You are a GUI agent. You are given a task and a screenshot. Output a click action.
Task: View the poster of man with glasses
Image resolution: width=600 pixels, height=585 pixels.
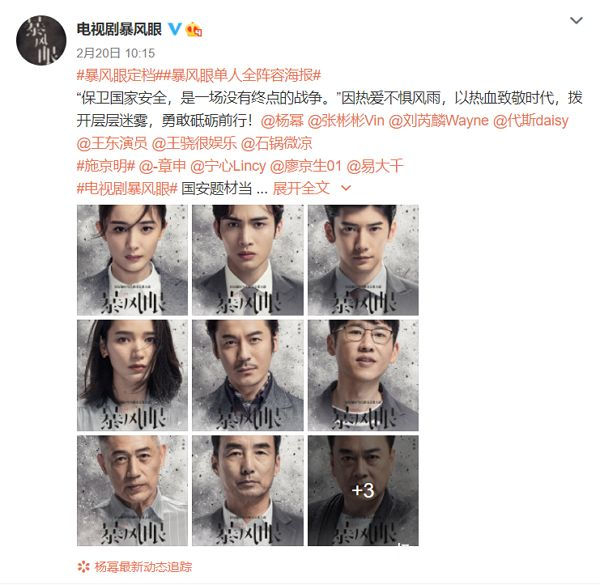(x=363, y=375)
